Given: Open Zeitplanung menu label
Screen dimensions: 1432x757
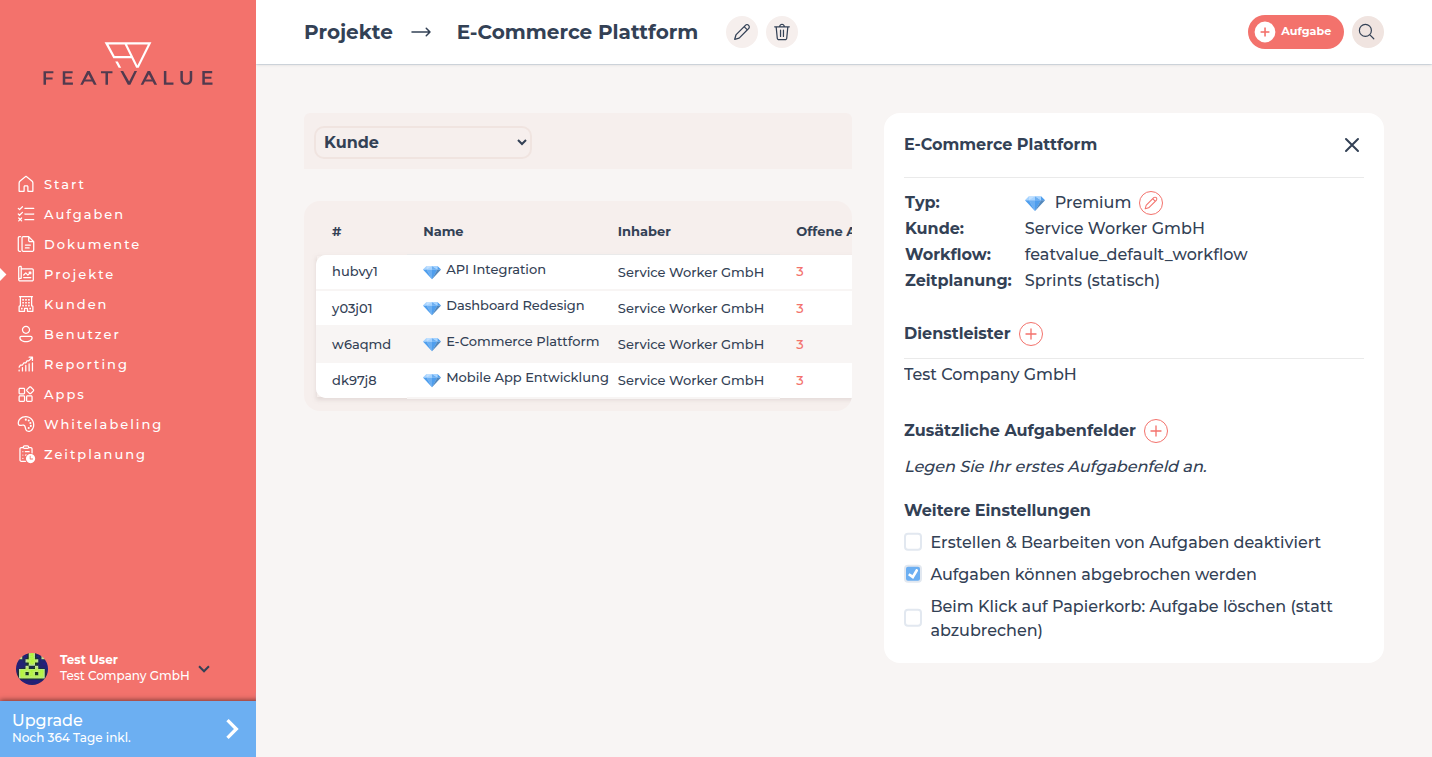Looking at the screenshot, I should click(x=95, y=454).
